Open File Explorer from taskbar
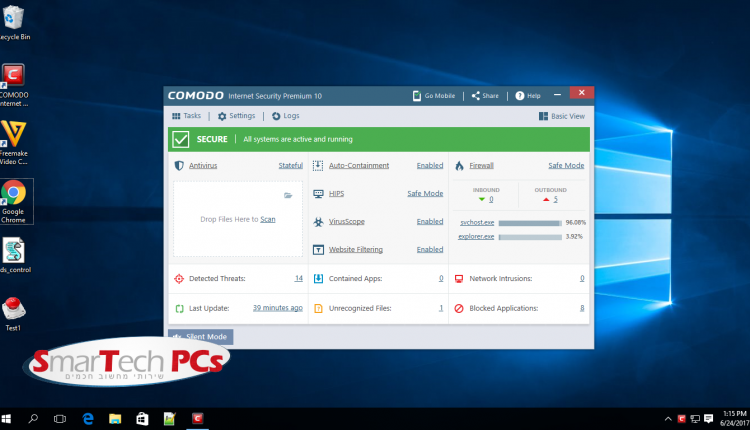The image size is (750, 430). pos(115,419)
